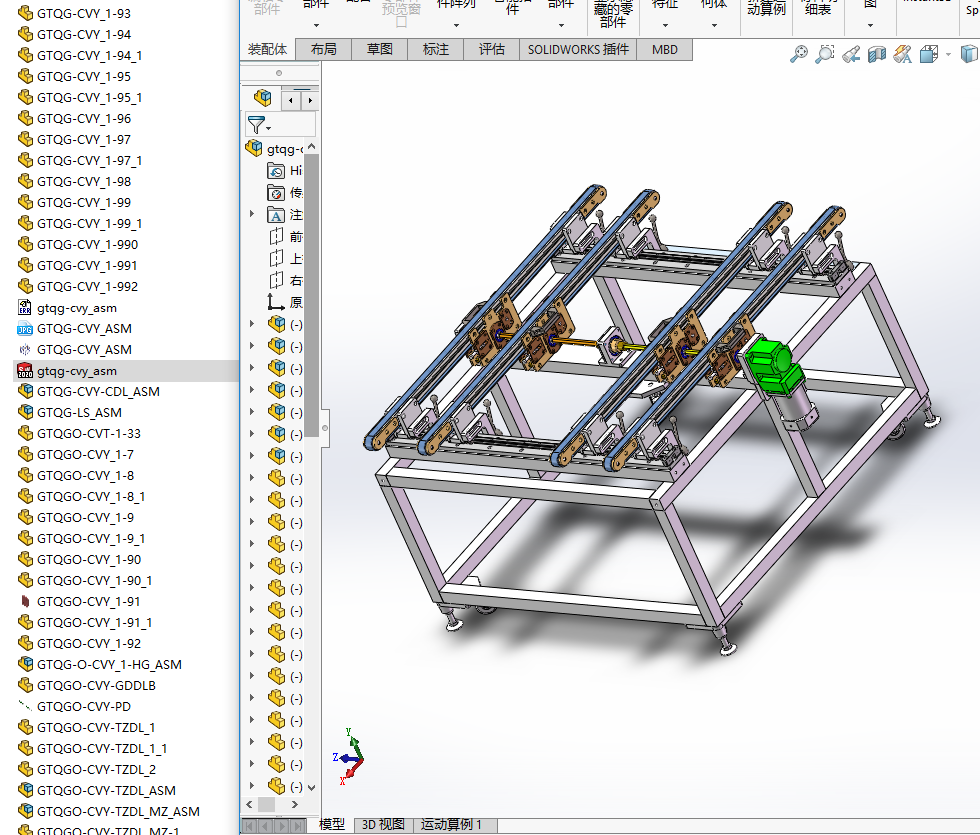Switch to the 装配体 ribbon tab

pyautogui.click(x=268, y=49)
